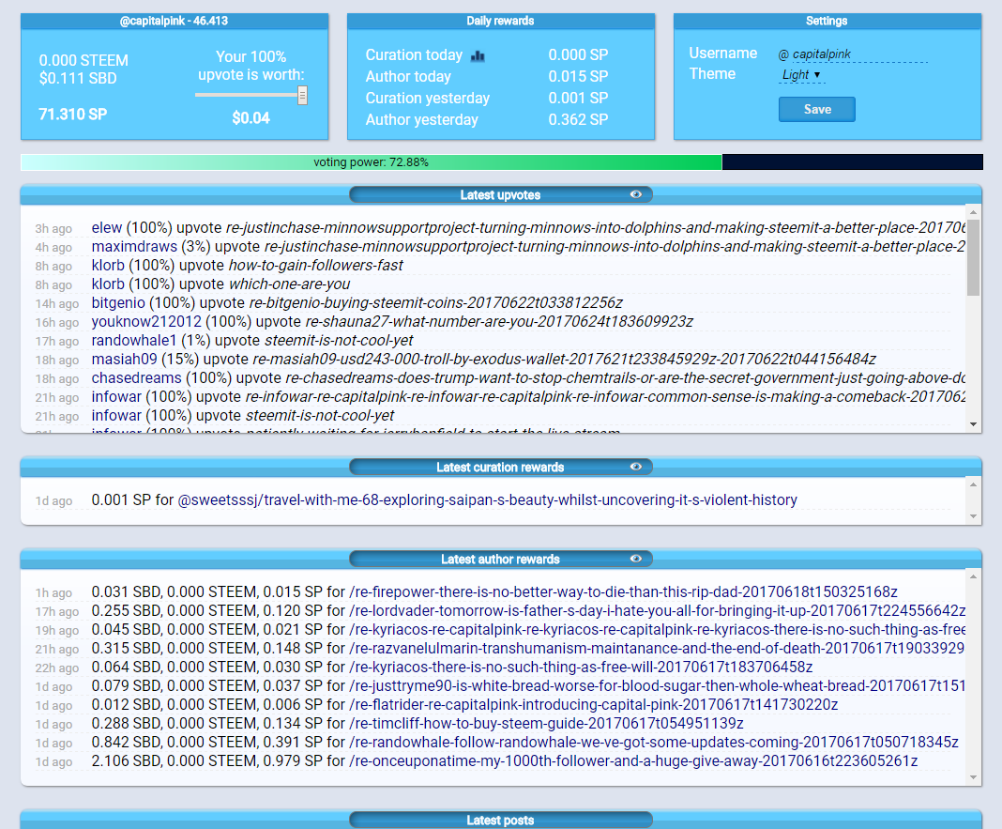This screenshot has width=1002, height=829.
Task: Click the $0.04 upvote worth value
Action: (251, 118)
